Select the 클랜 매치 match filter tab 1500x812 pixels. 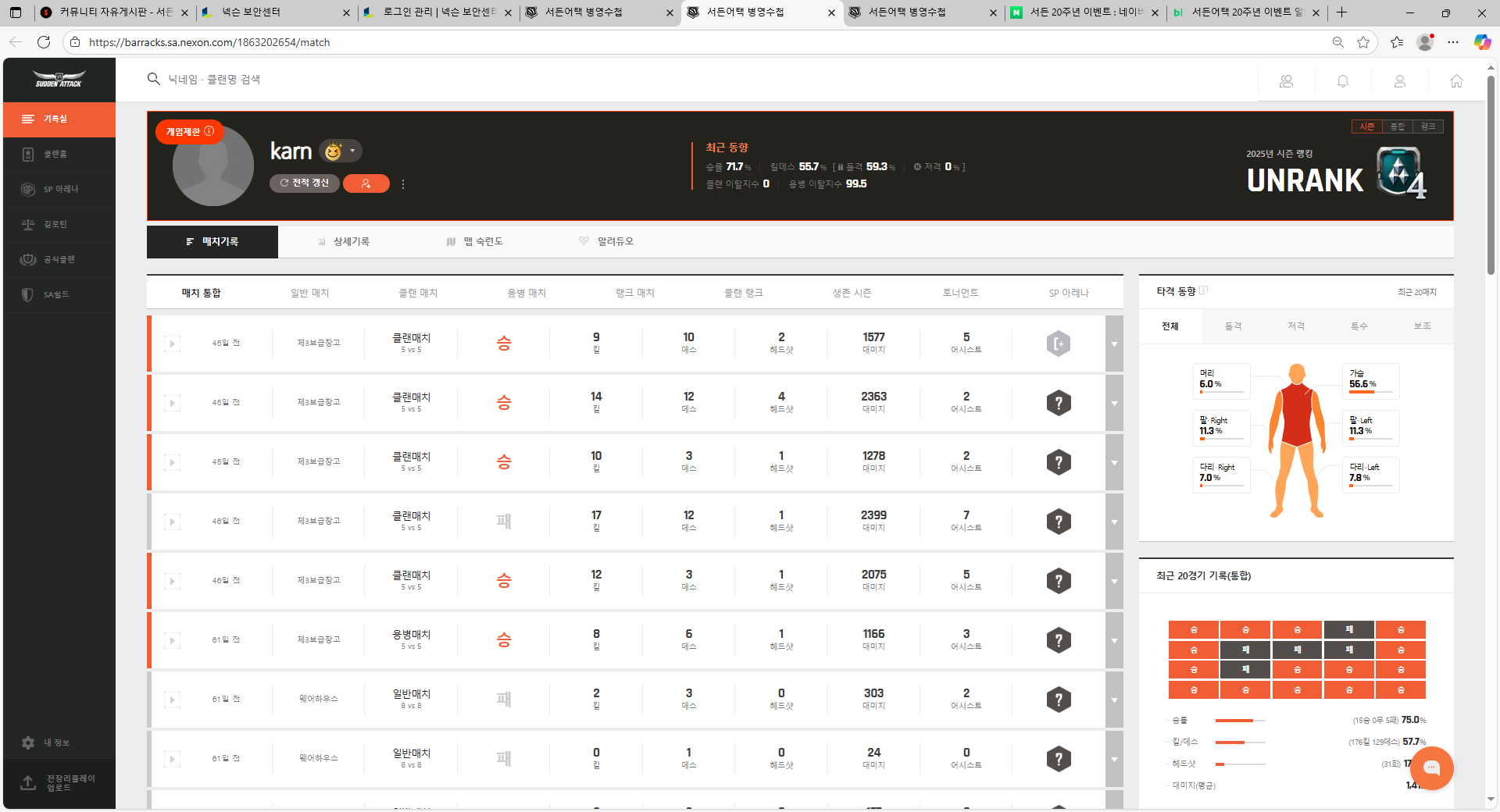(x=418, y=293)
